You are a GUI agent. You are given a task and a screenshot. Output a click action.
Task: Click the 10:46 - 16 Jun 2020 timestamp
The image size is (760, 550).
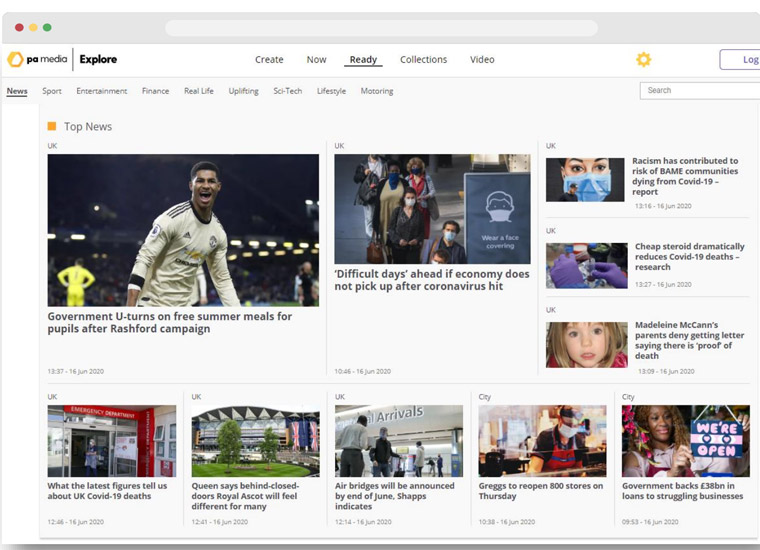coord(363,371)
